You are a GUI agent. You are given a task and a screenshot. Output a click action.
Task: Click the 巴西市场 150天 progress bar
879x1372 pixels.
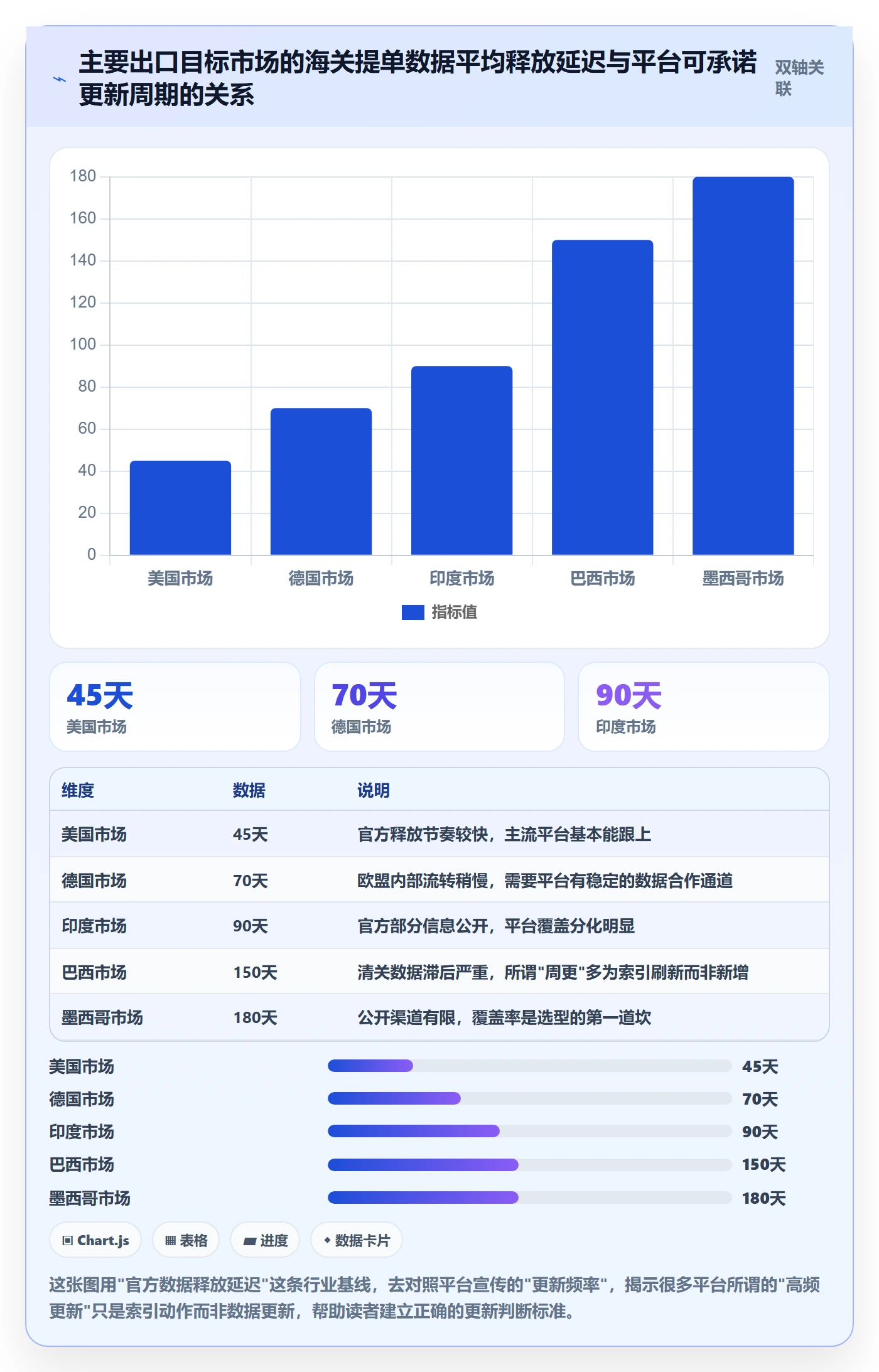coord(530,1165)
